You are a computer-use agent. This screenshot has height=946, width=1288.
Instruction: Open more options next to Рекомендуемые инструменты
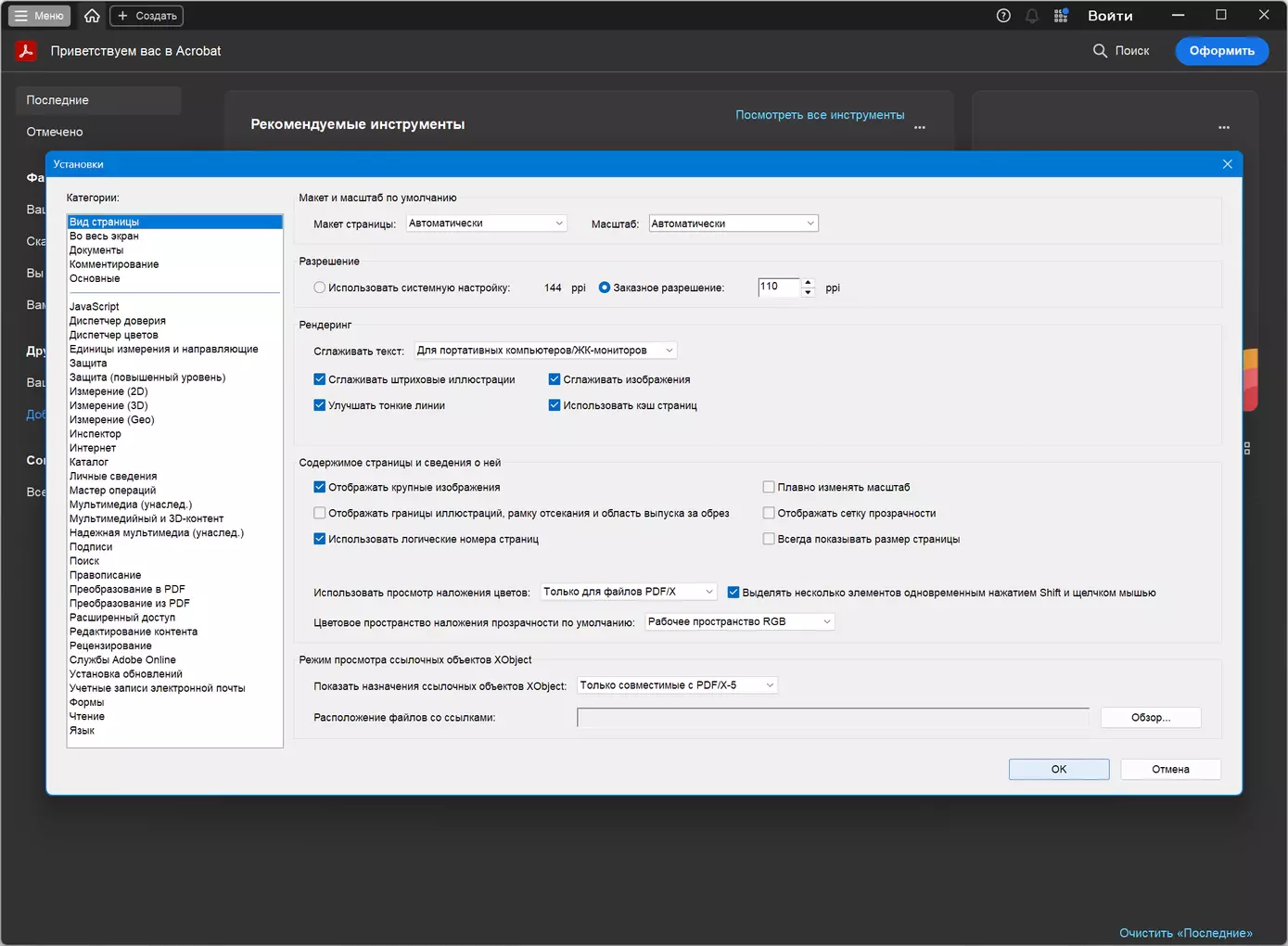pyautogui.click(x=920, y=127)
